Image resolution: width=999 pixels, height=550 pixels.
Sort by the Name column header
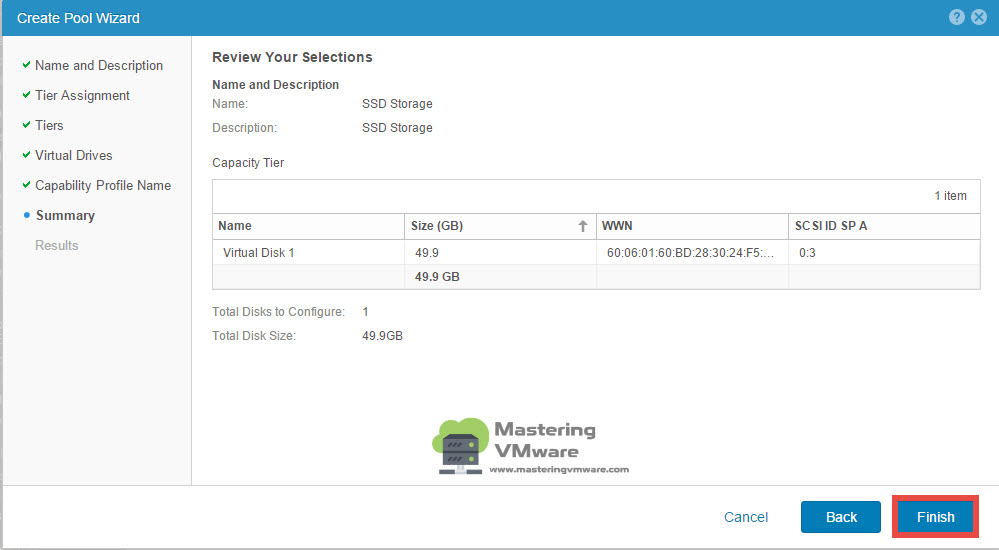pos(308,226)
